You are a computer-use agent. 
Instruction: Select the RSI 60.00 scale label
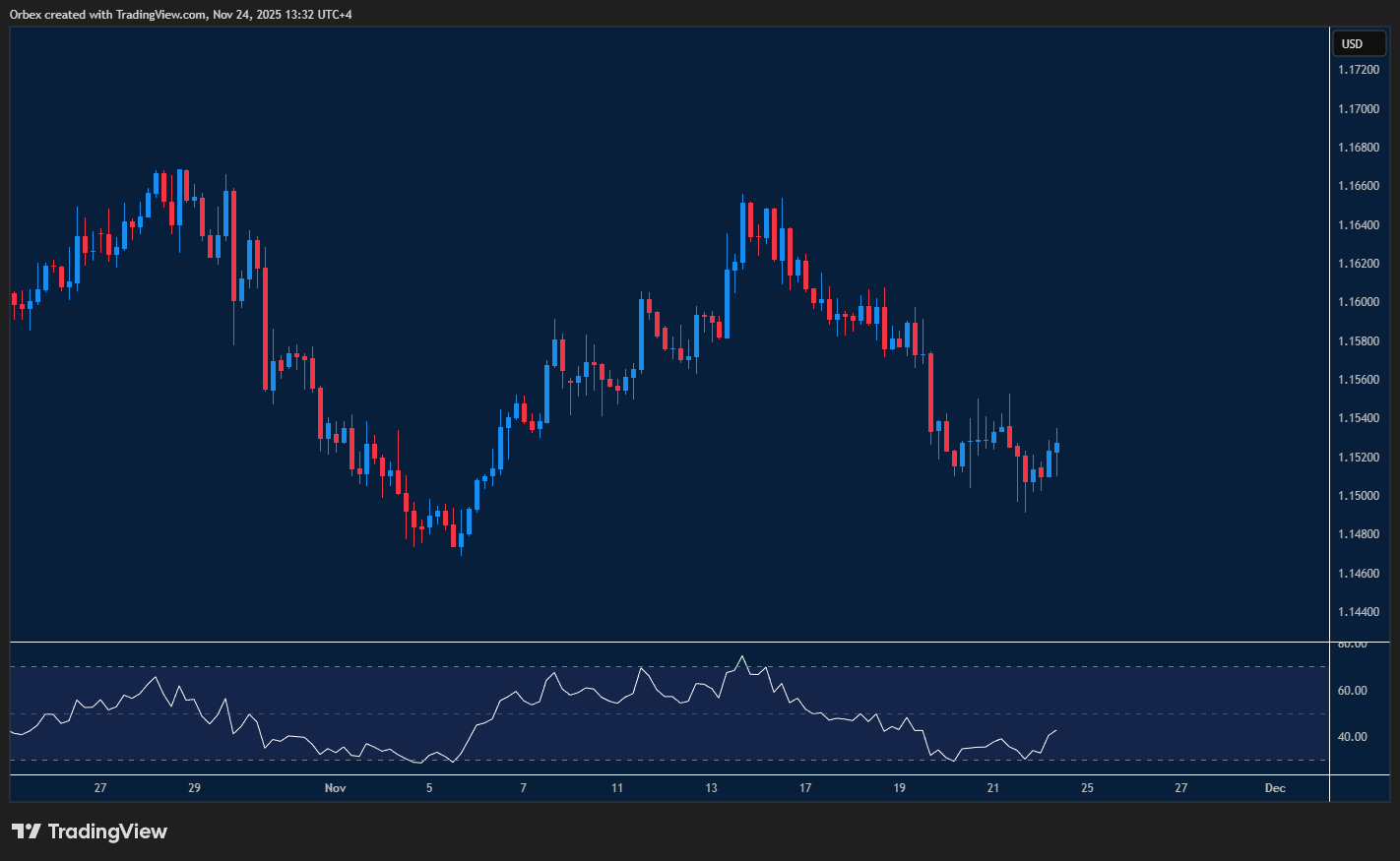click(x=1352, y=691)
